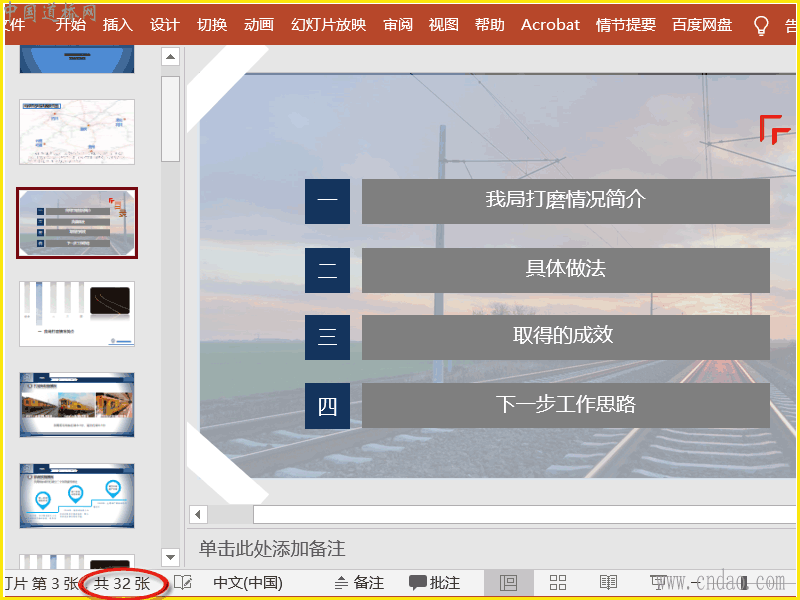Toggle the 备注 notes pane button
The height and width of the screenshot is (600, 800).
359,582
